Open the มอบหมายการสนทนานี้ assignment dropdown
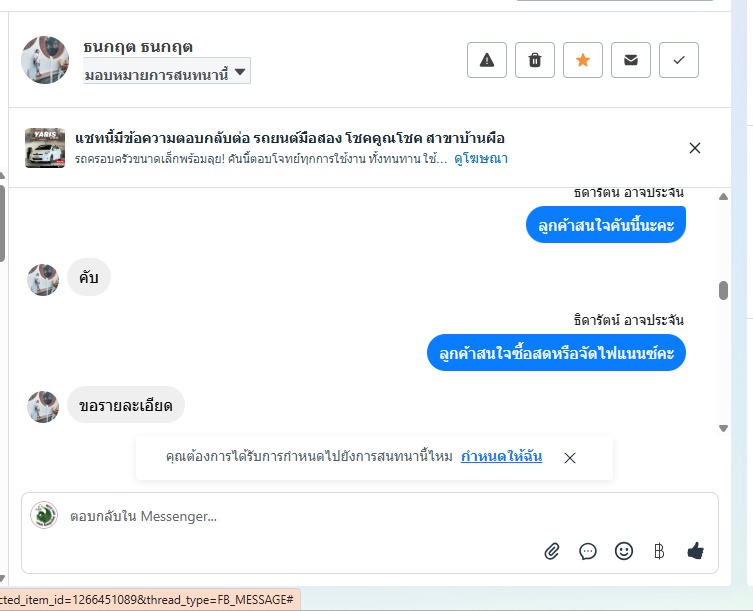Viewport: 753px width, 611px height. (x=167, y=71)
